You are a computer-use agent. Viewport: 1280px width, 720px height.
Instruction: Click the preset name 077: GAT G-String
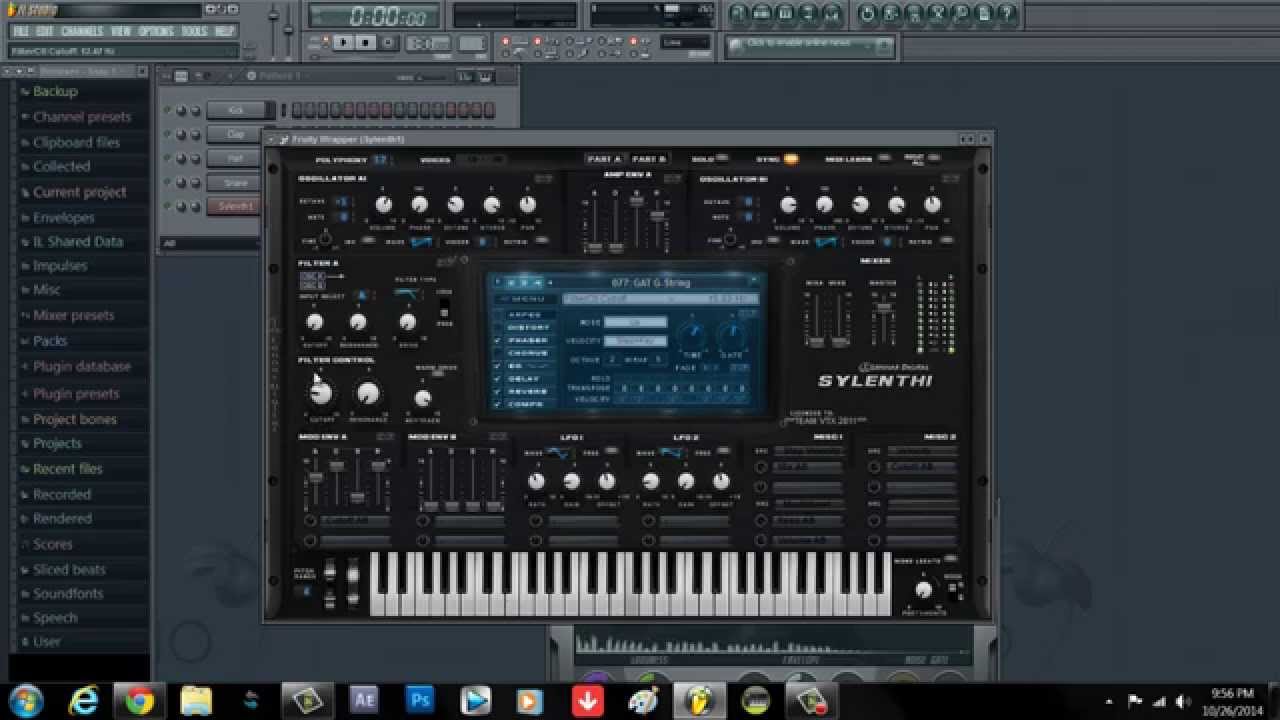point(649,282)
